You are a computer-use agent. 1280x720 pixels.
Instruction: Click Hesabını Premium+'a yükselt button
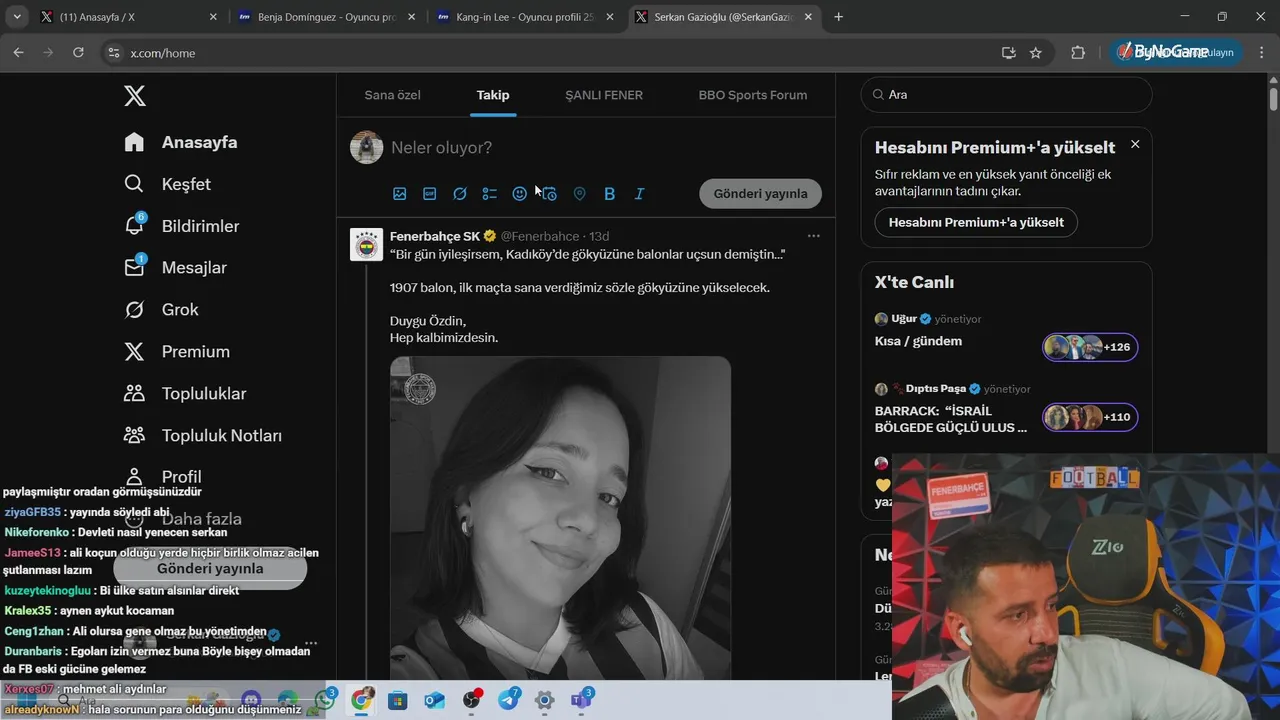(x=976, y=222)
